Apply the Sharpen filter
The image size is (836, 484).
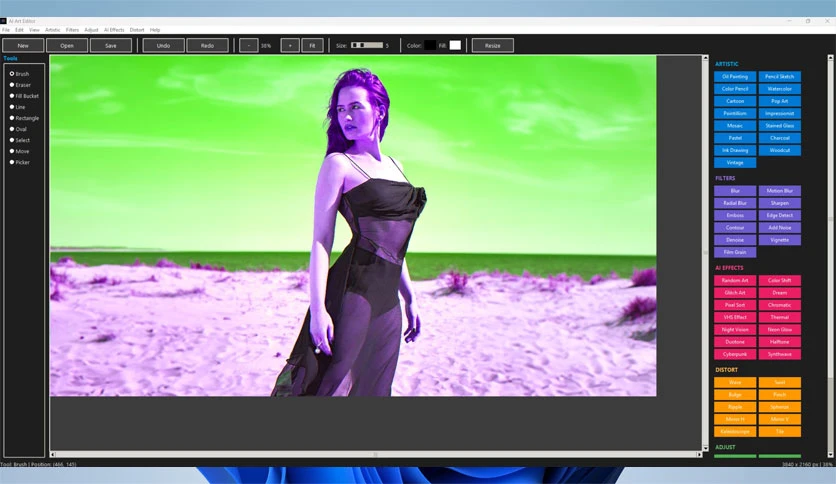coord(779,203)
